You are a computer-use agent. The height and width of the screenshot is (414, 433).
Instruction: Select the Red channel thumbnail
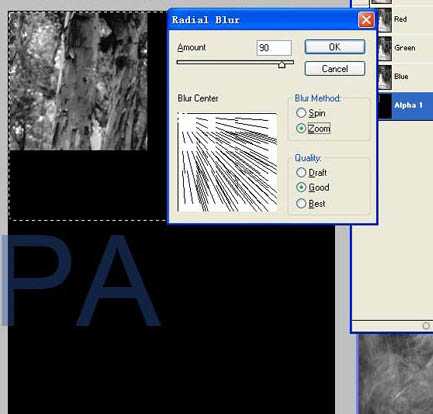tap(385, 20)
